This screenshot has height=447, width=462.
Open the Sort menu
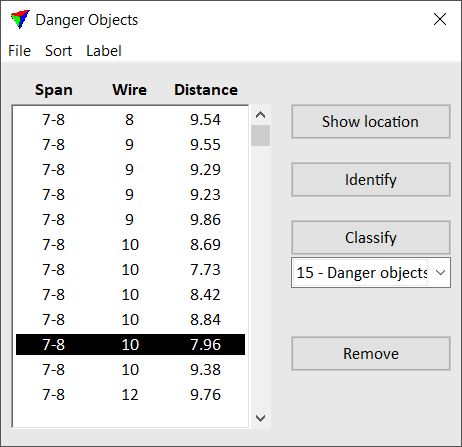59,51
